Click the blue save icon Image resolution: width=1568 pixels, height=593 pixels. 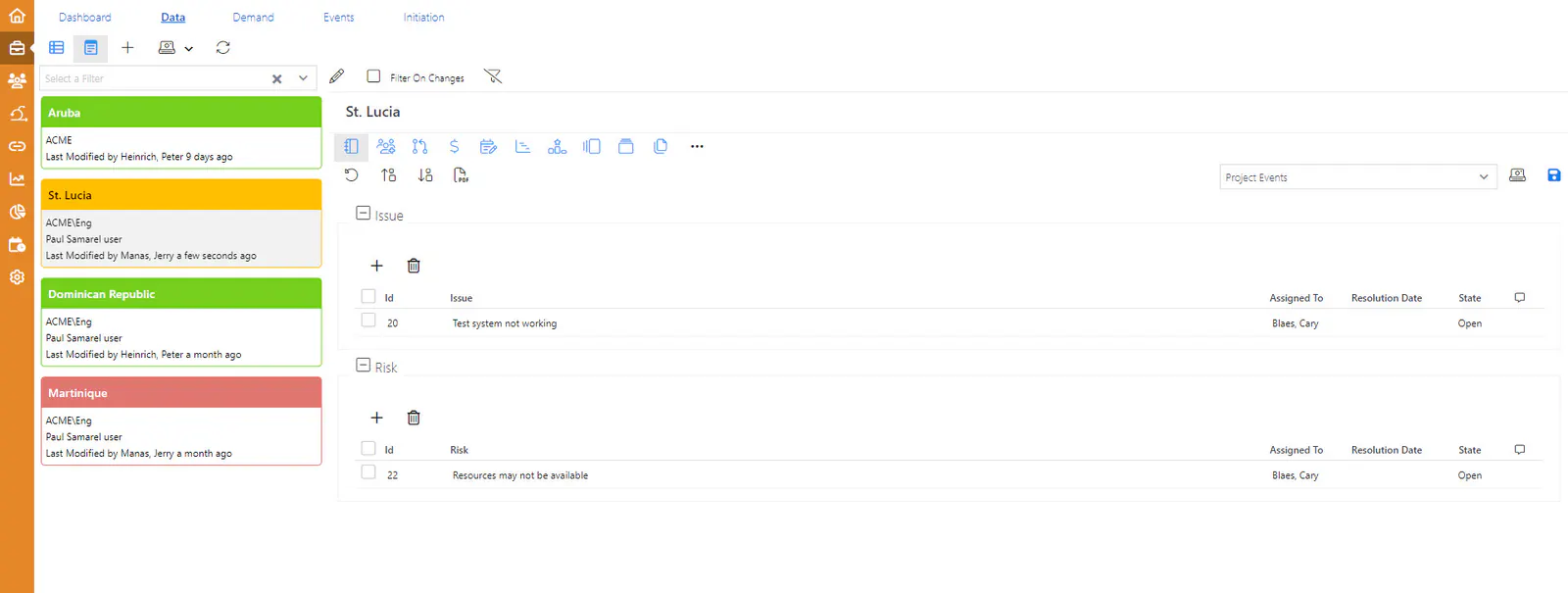(x=1553, y=175)
